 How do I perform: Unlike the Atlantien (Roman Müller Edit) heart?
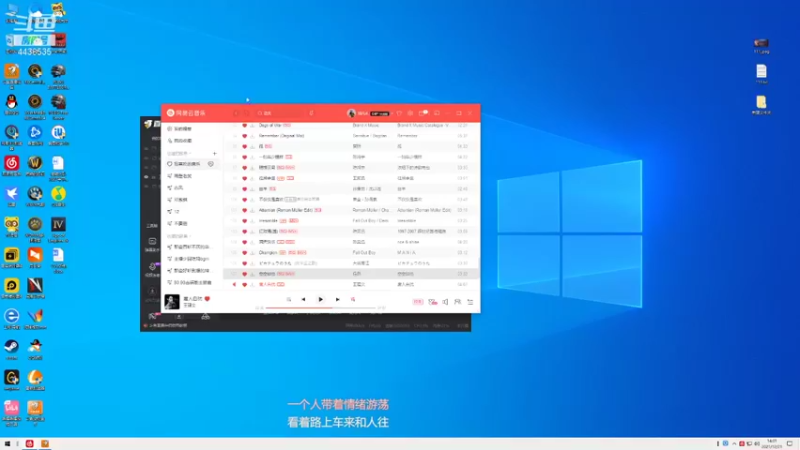(244, 210)
